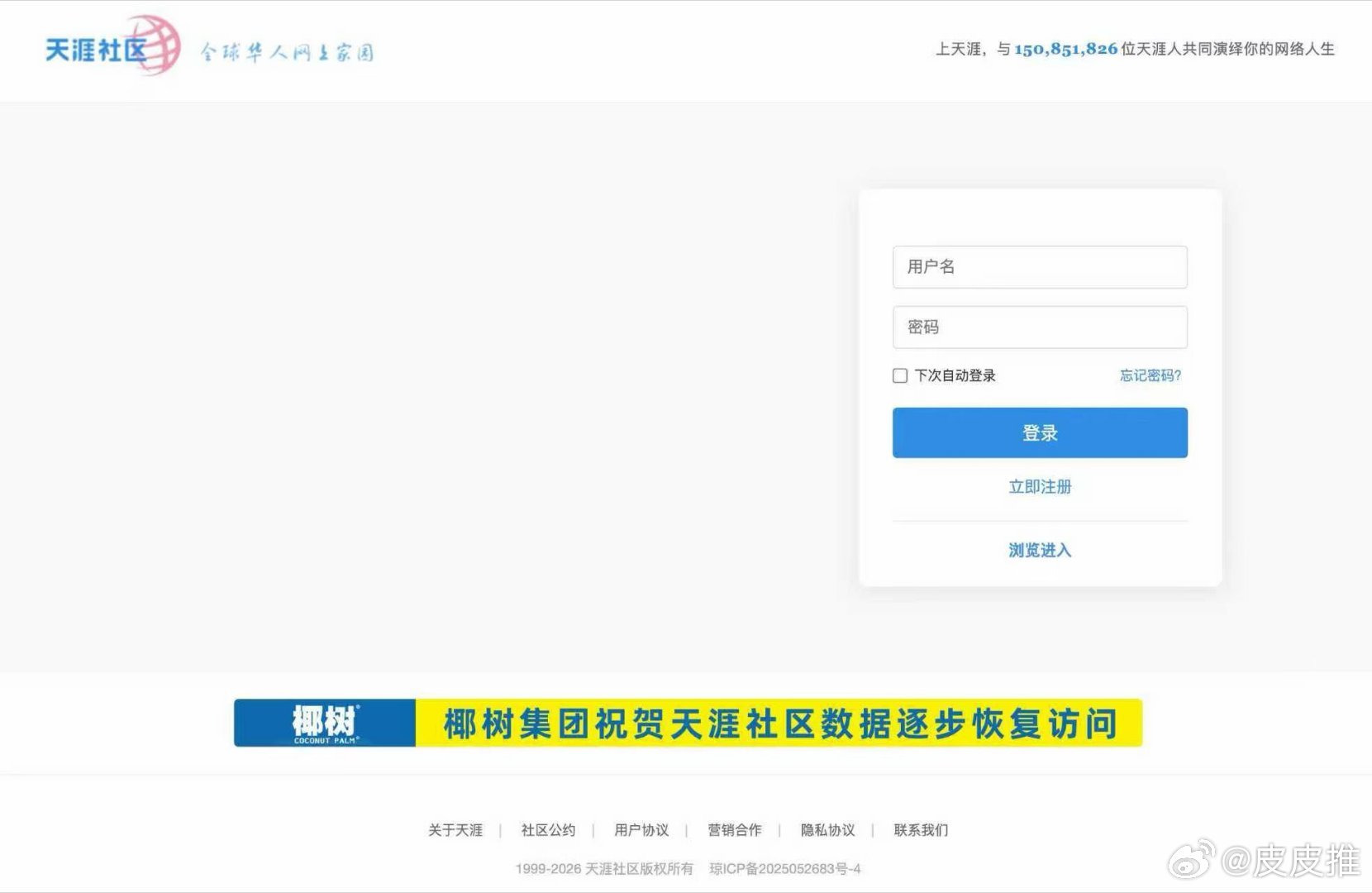Click the 椰树集团 banner ad
Image resolution: width=1372 pixels, height=893 pixels.
(x=688, y=723)
